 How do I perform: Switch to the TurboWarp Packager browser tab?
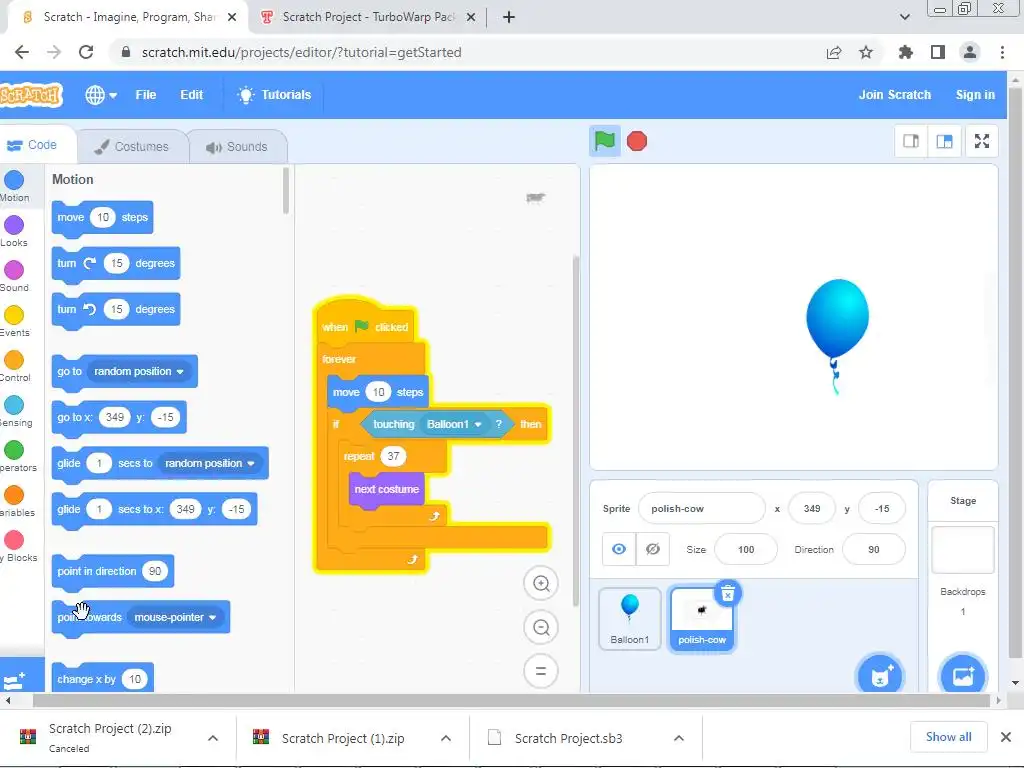click(367, 17)
